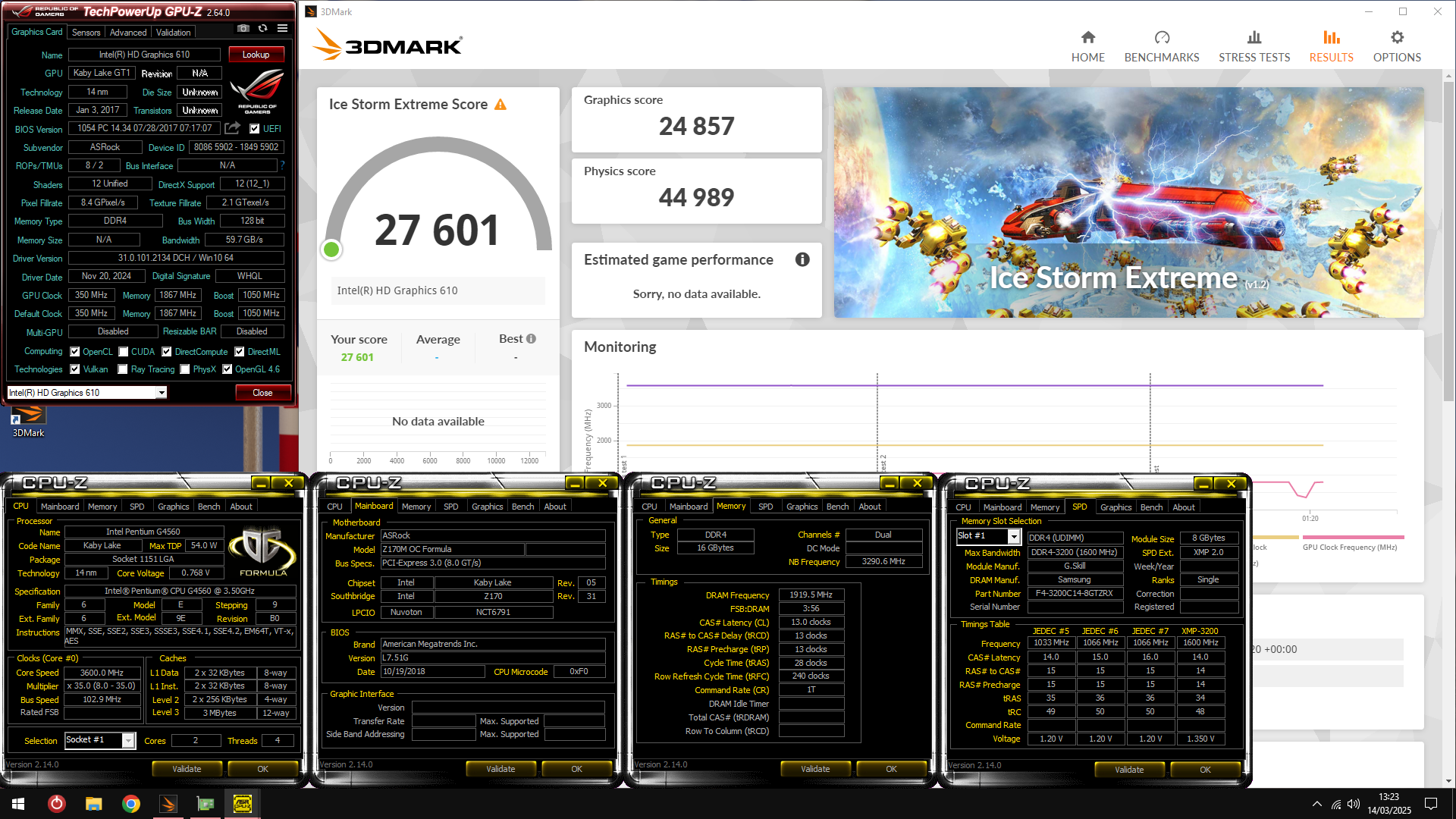1456x819 pixels.
Task: Click OK in the CPU-Z SPD window
Action: [x=1205, y=770]
